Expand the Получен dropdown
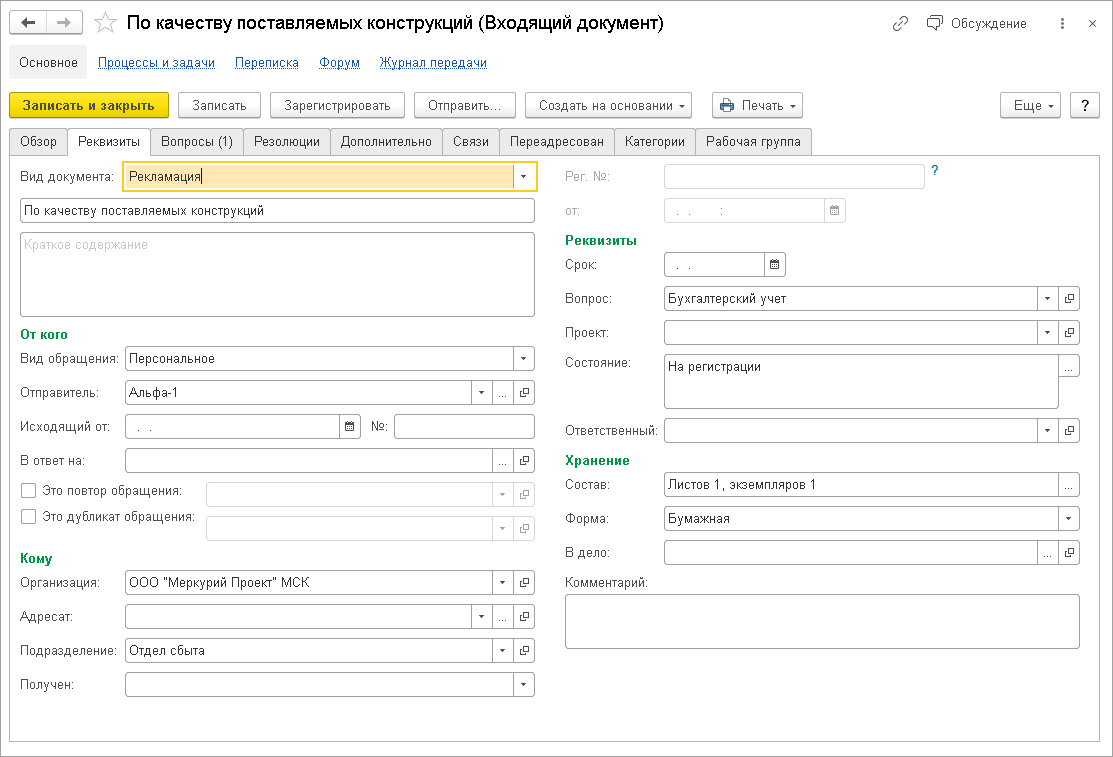The height and width of the screenshot is (757, 1113). click(524, 685)
